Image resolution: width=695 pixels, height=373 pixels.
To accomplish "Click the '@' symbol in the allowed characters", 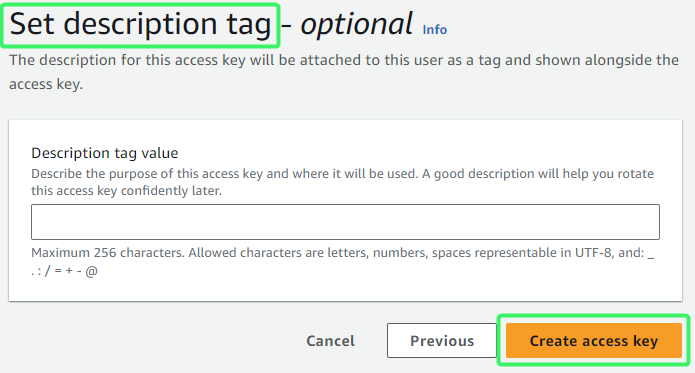I will [x=91, y=271].
